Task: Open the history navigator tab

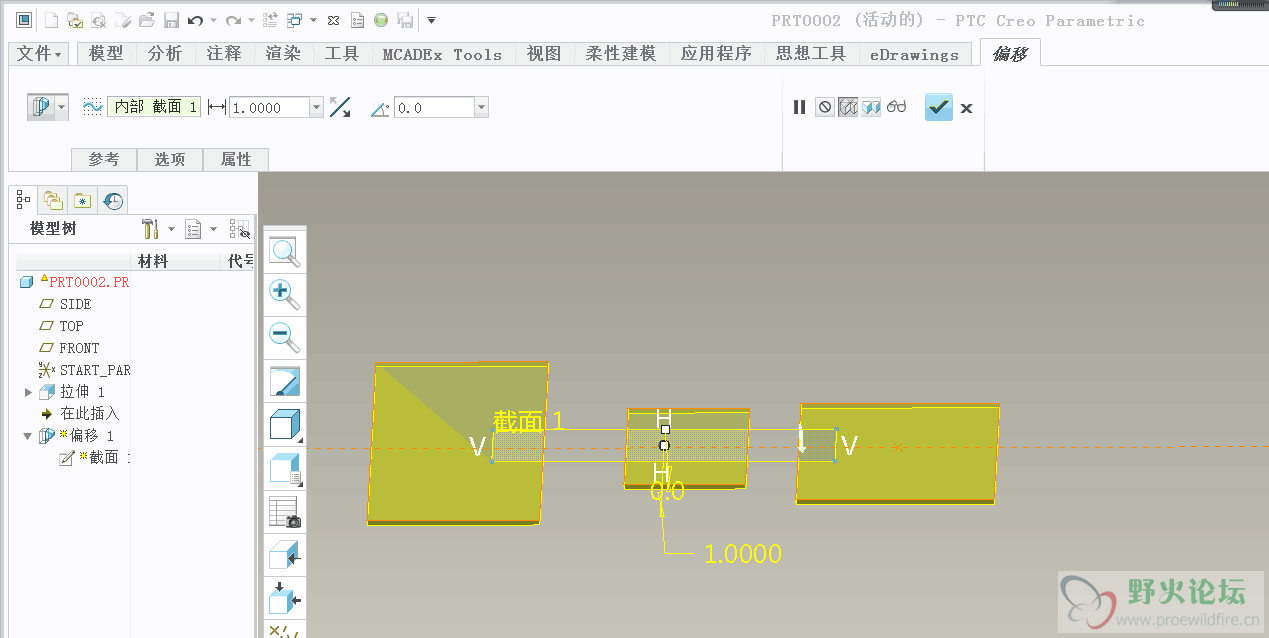Action: click(x=113, y=200)
